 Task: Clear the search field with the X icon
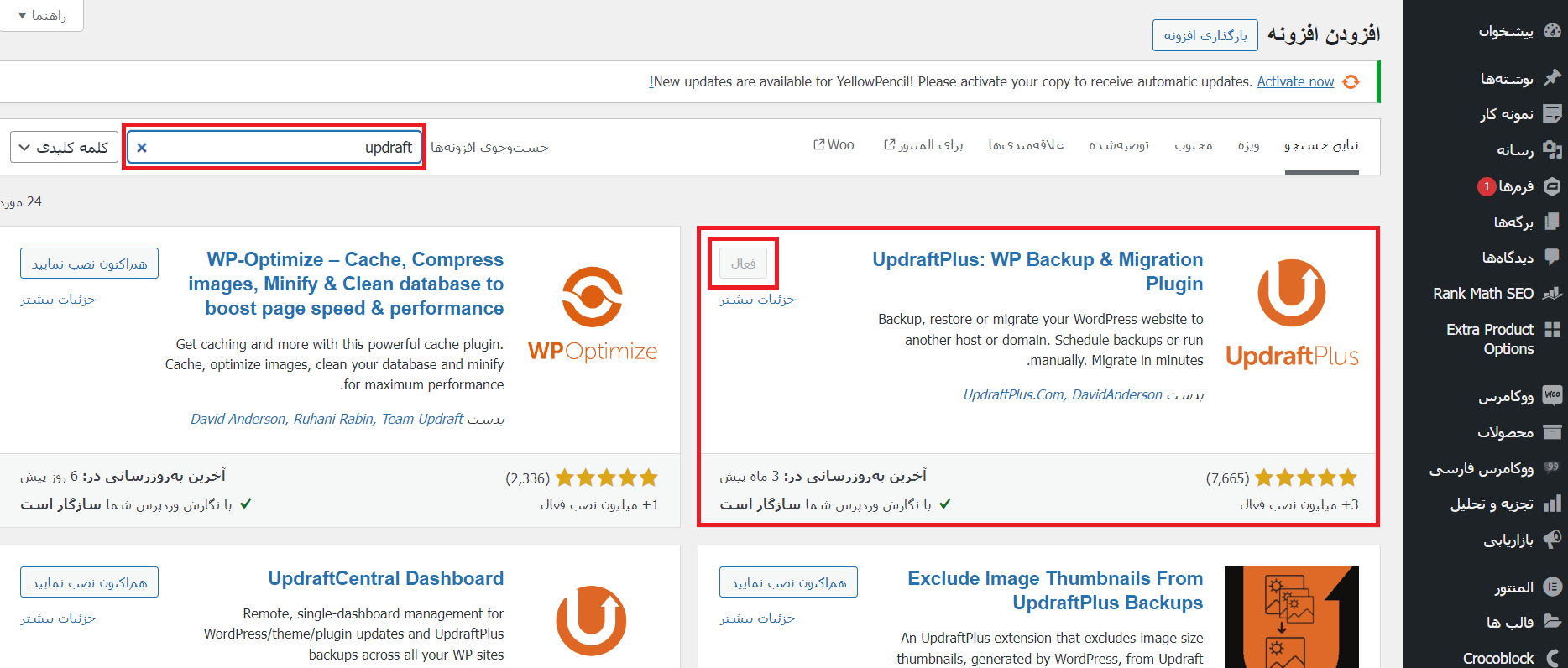[142, 148]
